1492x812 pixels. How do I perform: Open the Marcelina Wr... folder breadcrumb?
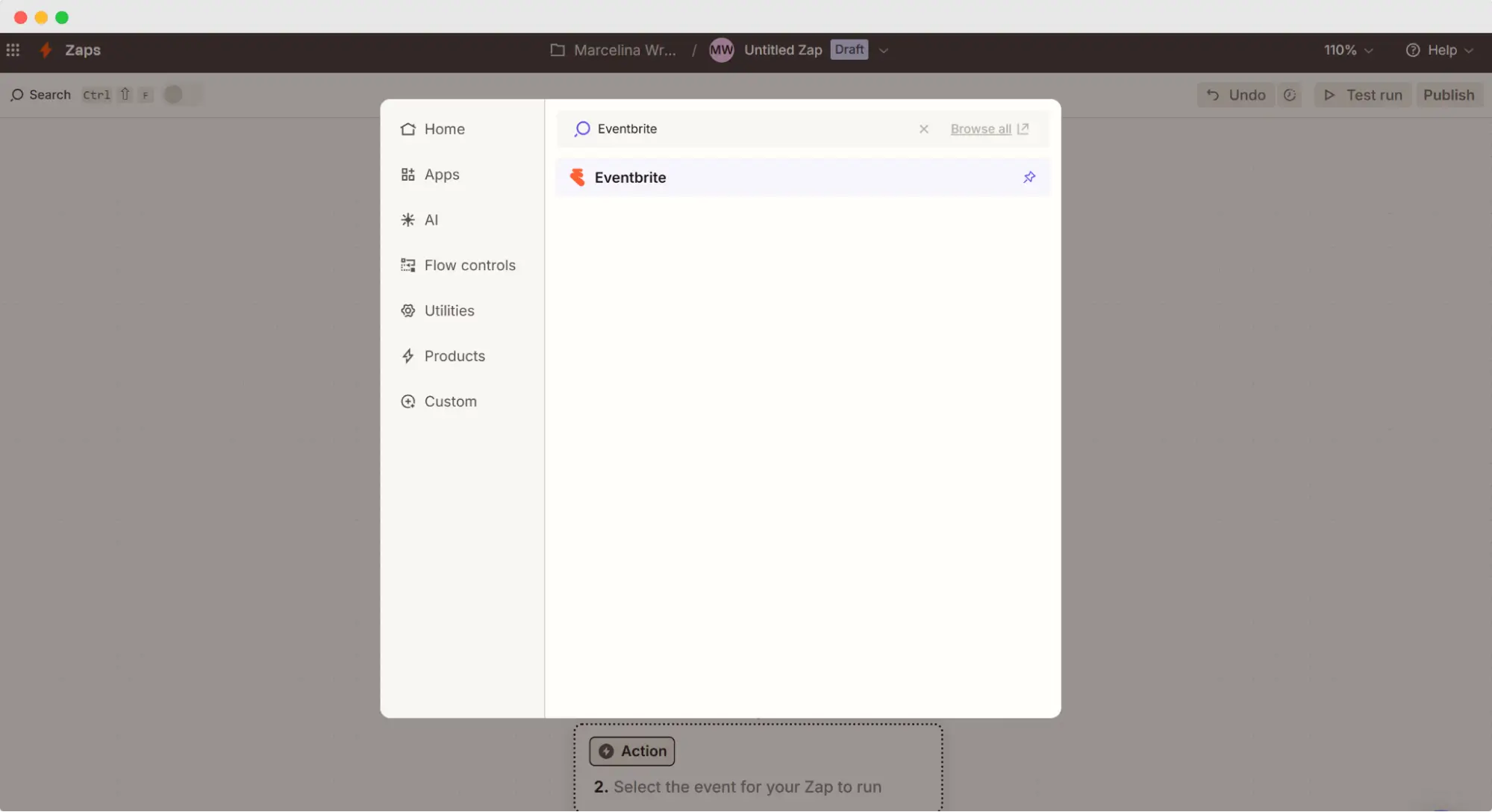(613, 50)
